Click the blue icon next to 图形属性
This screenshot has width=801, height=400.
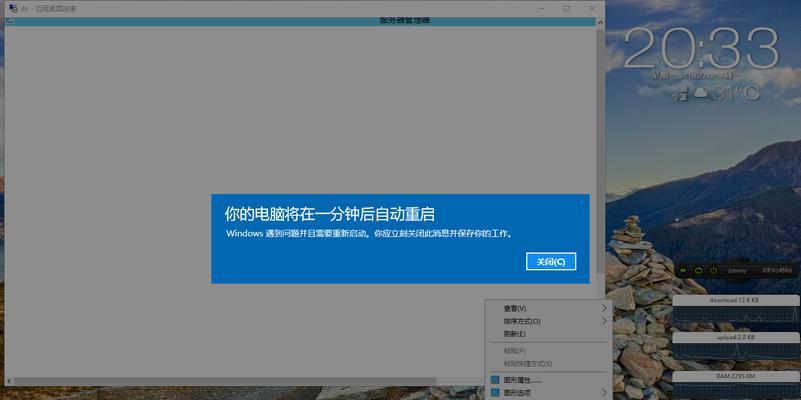[x=494, y=380]
